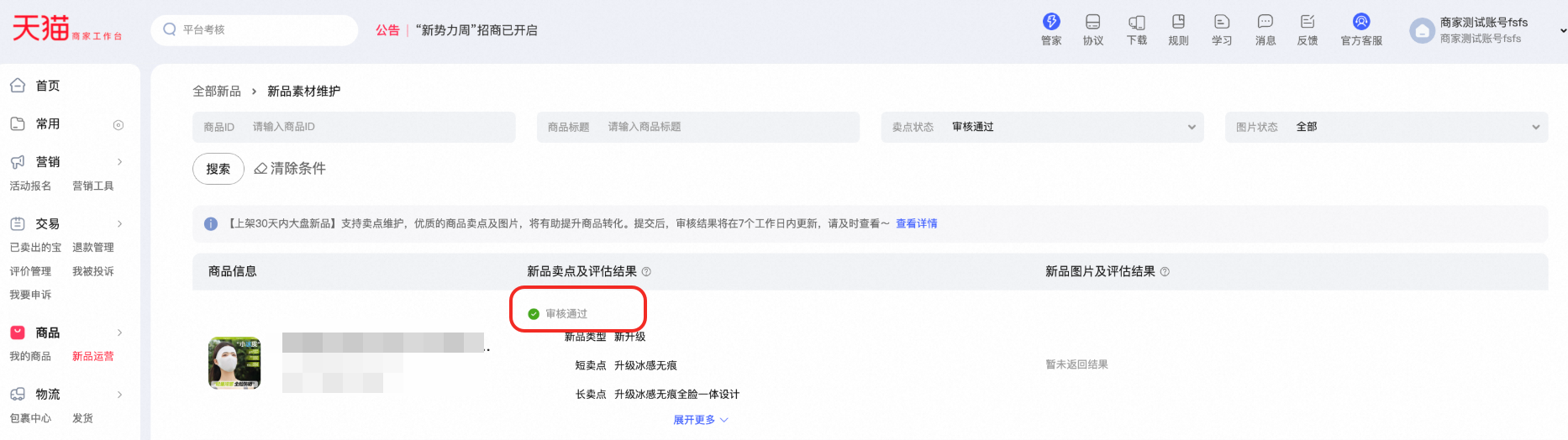Click the 暂未返回结果 text
Screen dimensions: 1568x440
tap(1076, 364)
